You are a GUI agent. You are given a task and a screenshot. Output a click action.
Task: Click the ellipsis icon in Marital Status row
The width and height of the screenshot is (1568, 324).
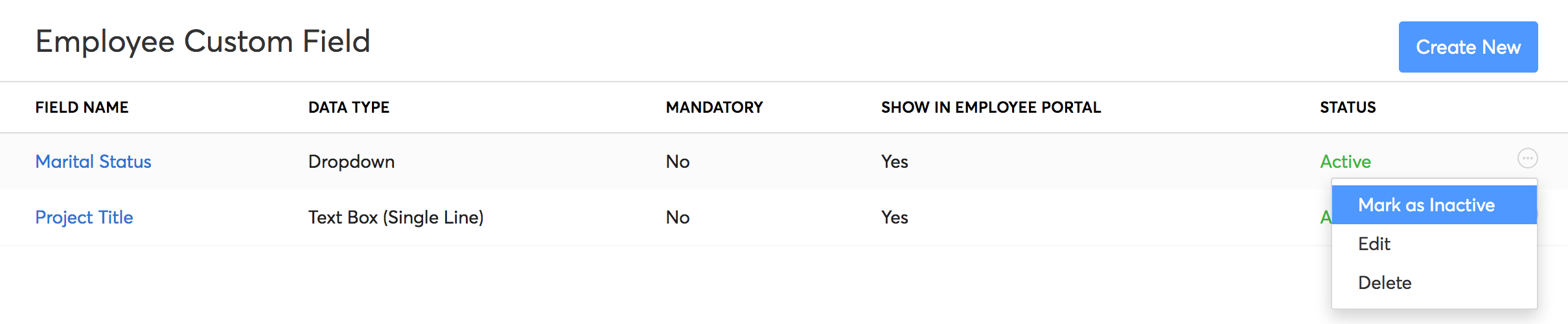pos(1527,158)
